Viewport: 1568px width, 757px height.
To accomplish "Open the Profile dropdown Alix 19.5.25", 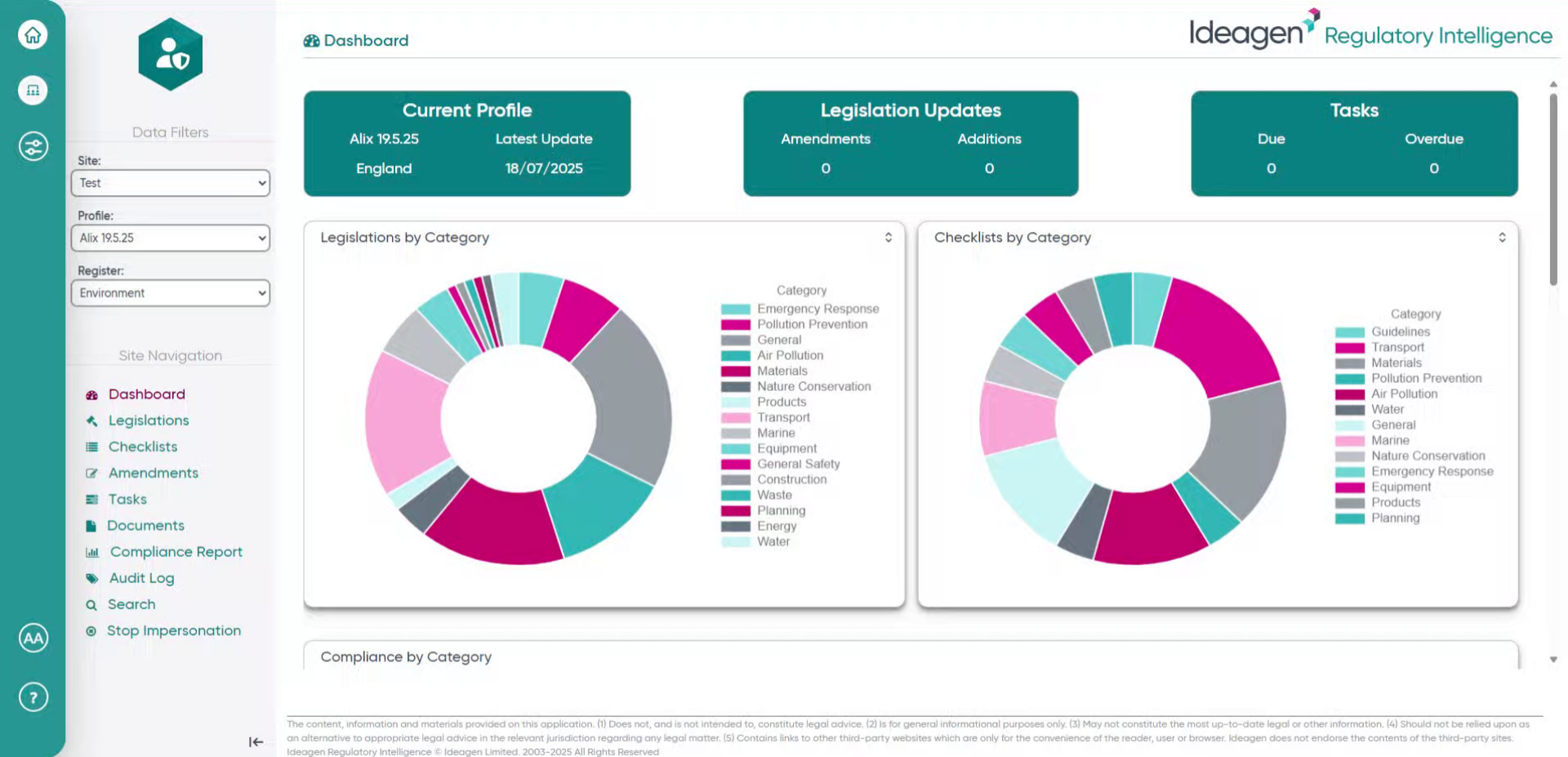I will tap(171, 238).
